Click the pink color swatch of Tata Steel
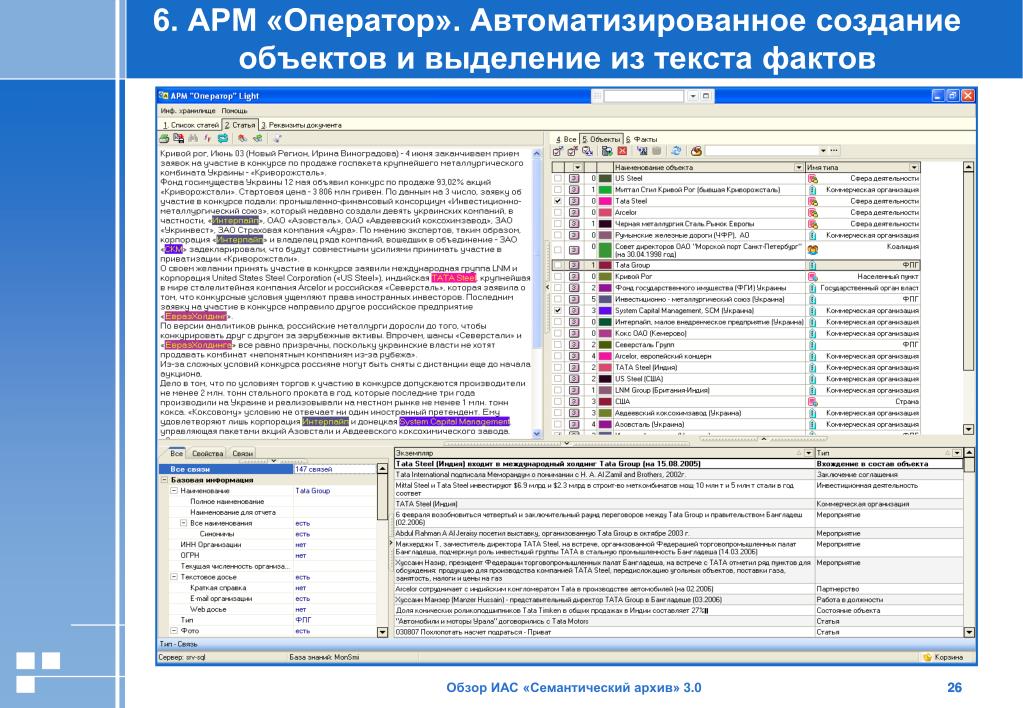Viewport: 1023px width, 708px height. pyautogui.click(x=605, y=201)
